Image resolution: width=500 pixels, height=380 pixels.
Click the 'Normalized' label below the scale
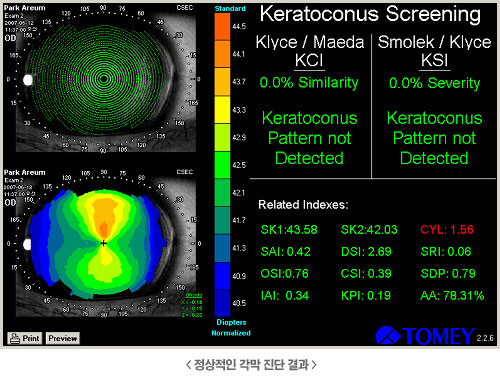pyautogui.click(x=231, y=333)
